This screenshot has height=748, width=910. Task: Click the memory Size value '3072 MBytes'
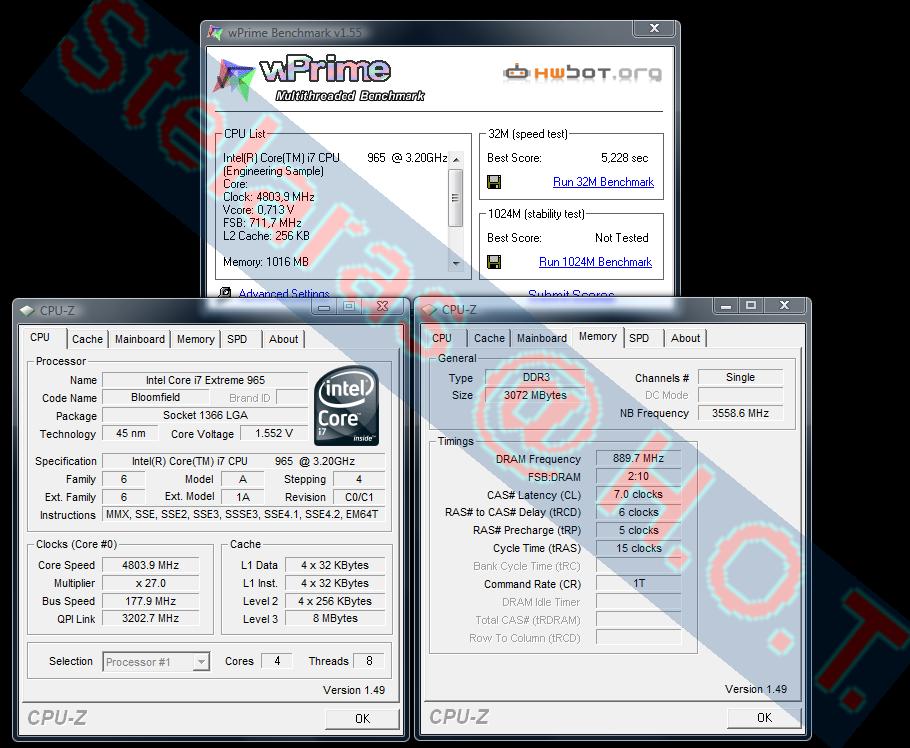tap(535, 395)
